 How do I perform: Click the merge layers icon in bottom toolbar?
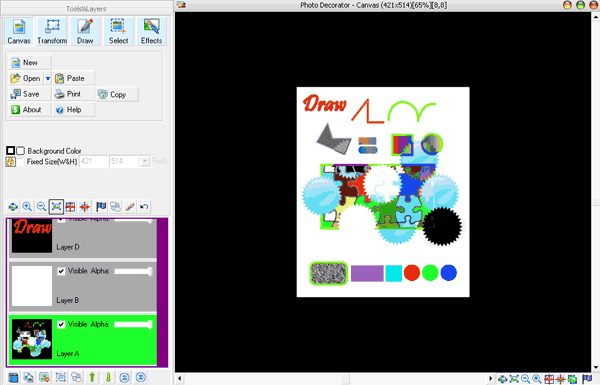point(76,378)
